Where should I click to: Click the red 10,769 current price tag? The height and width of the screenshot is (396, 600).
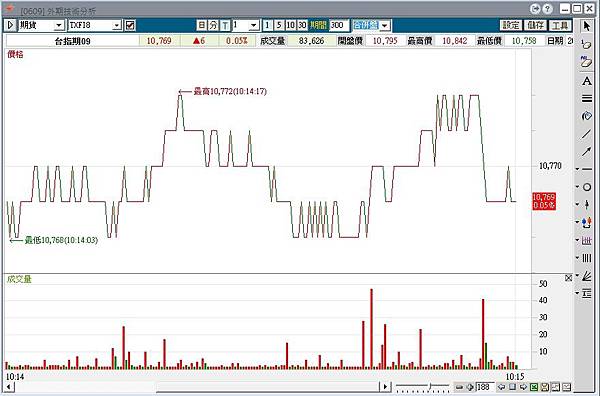coord(544,201)
